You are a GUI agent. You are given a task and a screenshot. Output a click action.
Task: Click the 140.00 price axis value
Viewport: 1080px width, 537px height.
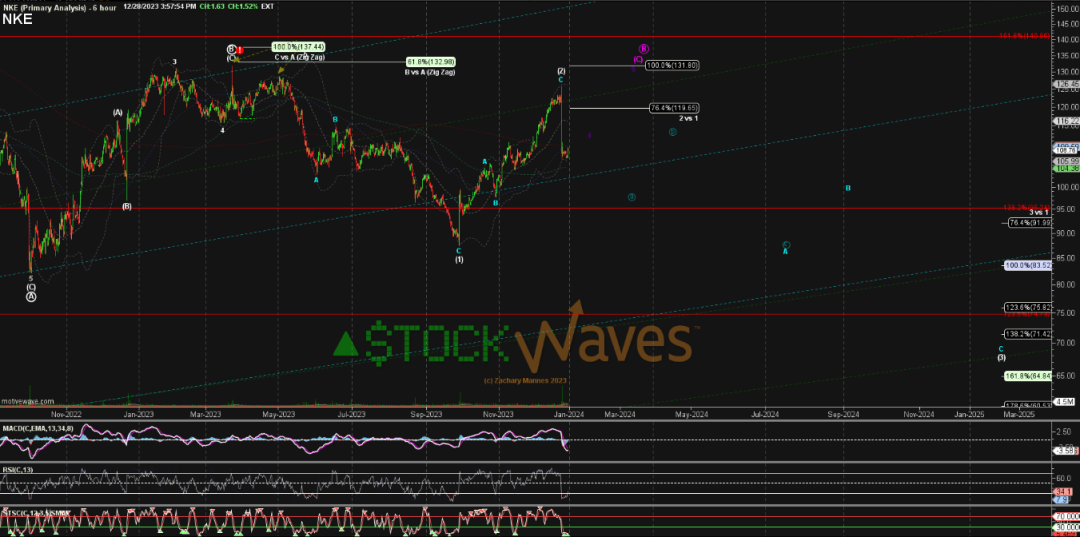tap(1068, 40)
